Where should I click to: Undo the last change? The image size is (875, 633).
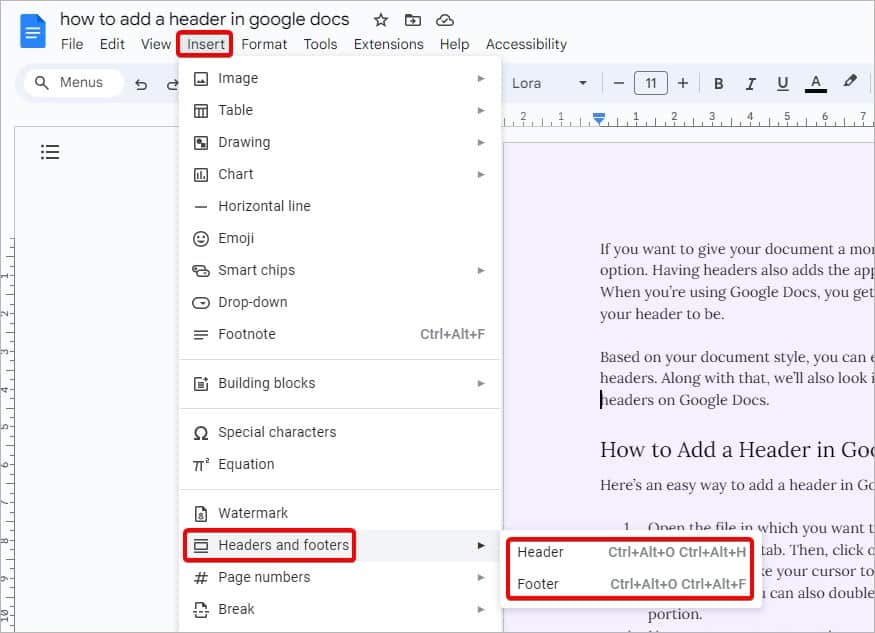coord(141,83)
